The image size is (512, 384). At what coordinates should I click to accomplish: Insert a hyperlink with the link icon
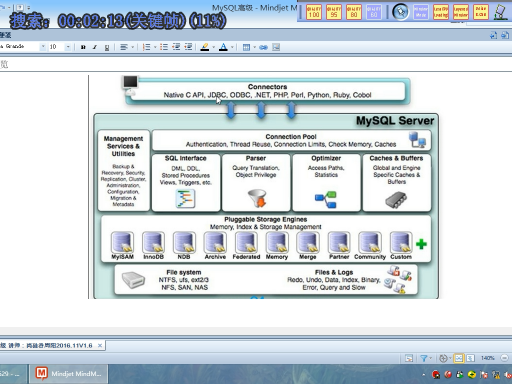[263, 47]
